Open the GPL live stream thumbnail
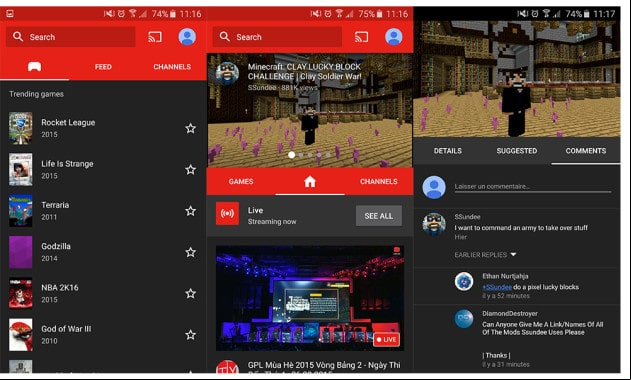631x380 pixels. pos(310,298)
